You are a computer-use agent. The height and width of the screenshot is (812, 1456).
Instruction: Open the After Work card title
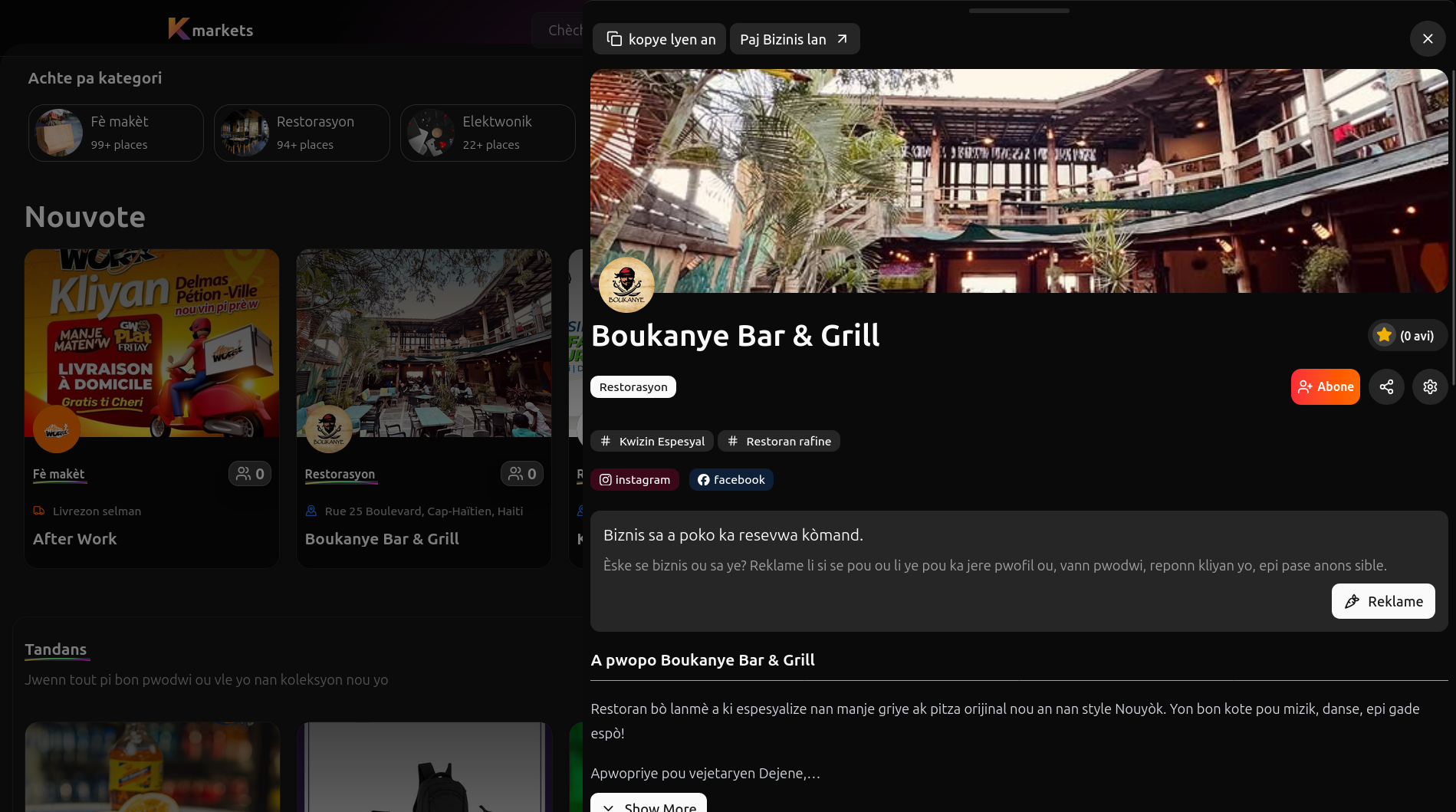pos(75,539)
